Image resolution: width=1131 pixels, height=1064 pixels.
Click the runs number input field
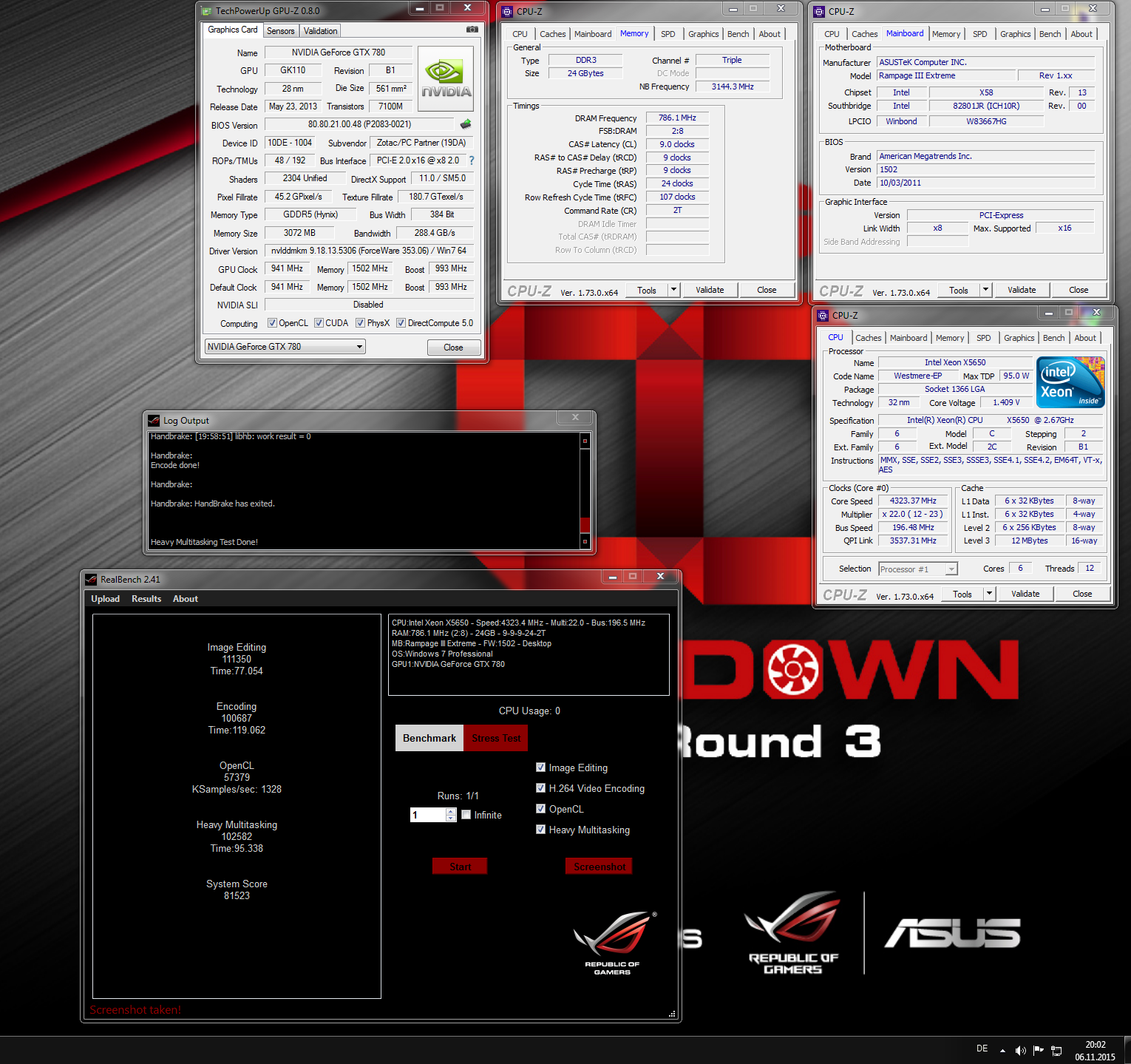[428, 815]
